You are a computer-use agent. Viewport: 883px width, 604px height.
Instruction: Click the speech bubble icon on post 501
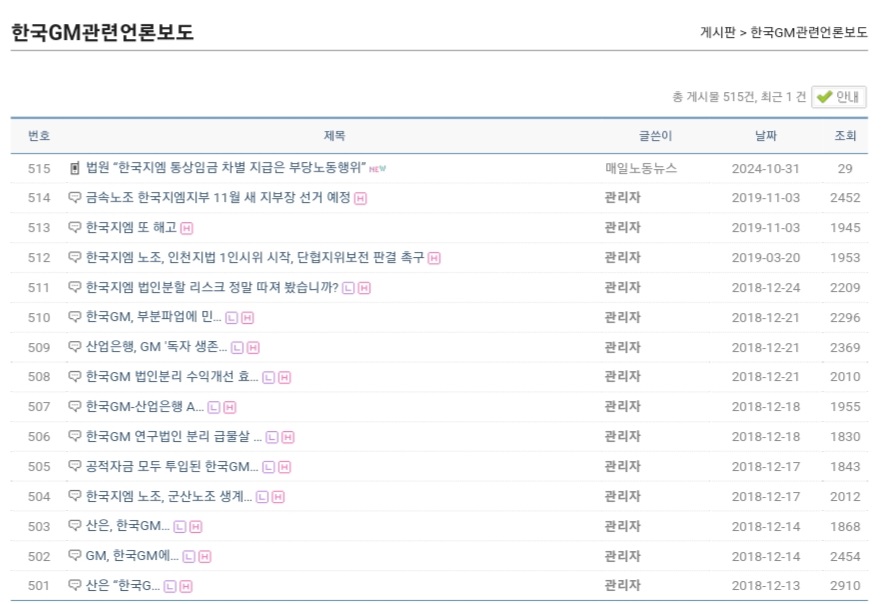74,585
